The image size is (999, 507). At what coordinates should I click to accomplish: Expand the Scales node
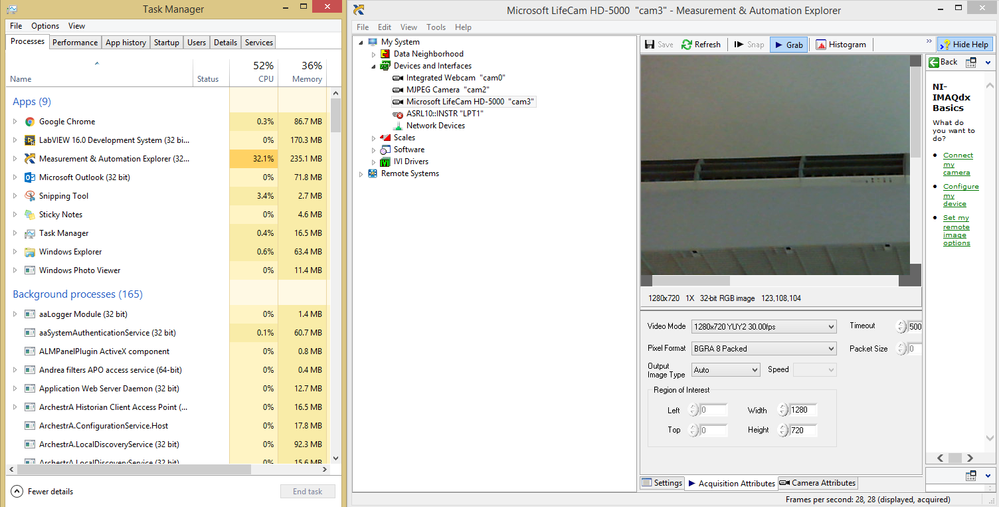(374, 138)
